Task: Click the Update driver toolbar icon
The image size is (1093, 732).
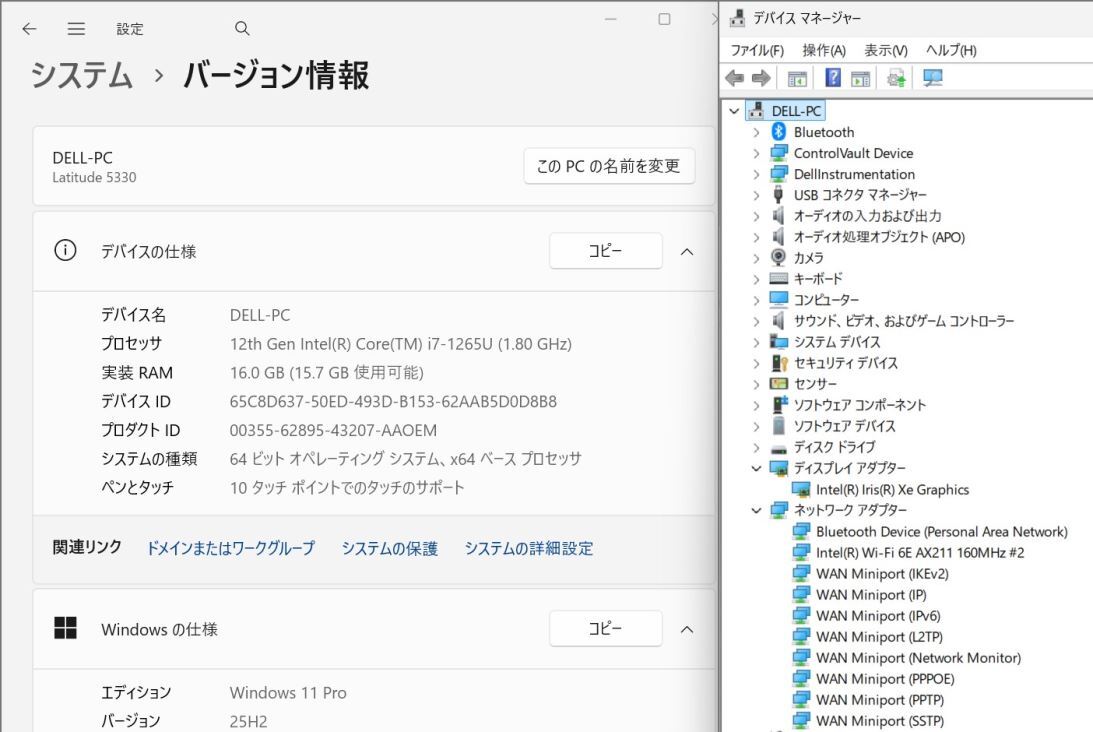Action: 895,78
